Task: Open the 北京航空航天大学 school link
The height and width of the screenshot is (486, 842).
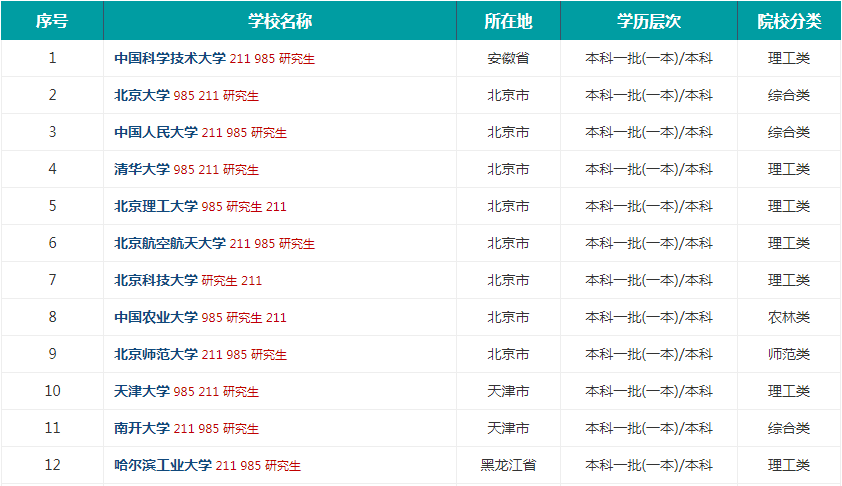Action: coord(170,243)
